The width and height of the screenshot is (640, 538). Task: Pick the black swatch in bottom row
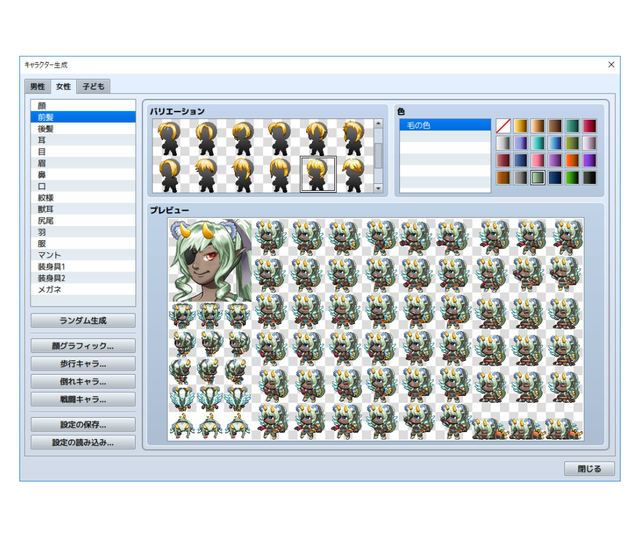(589, 178)
